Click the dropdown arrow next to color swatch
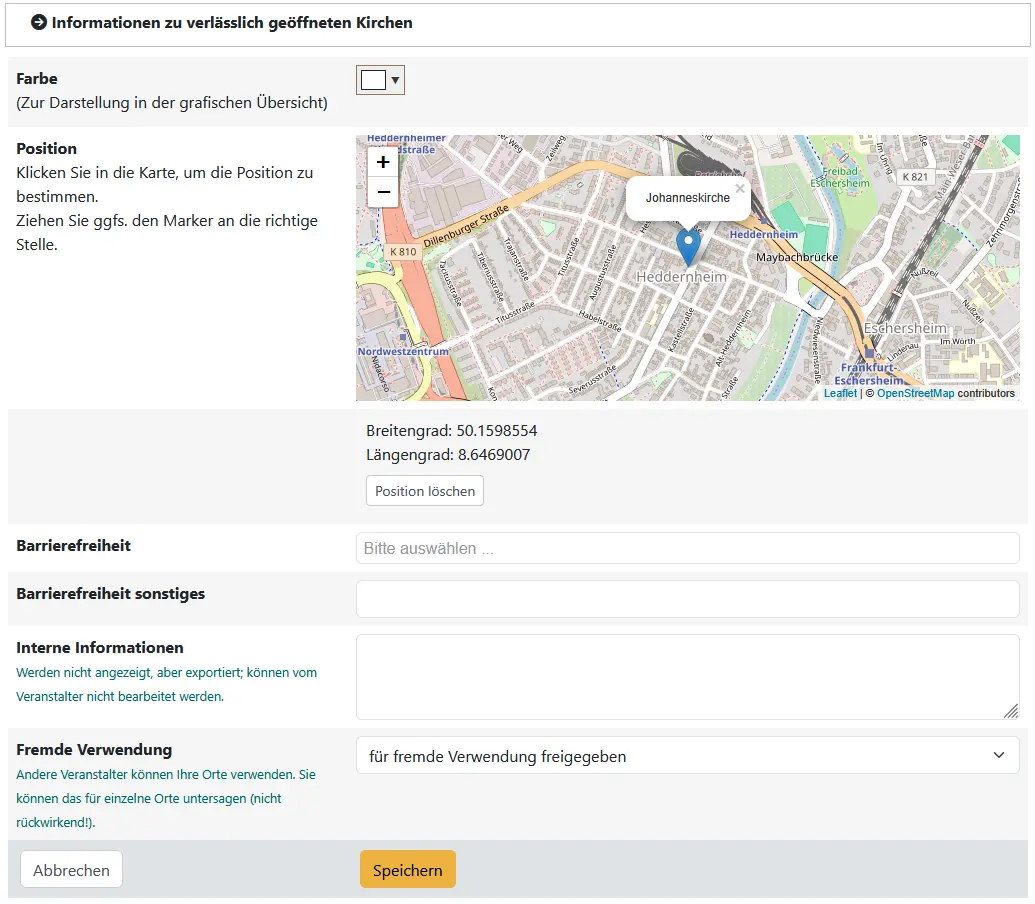This screenshot has width=1035, height=904. pyautogui.click(x=395, y=80)
